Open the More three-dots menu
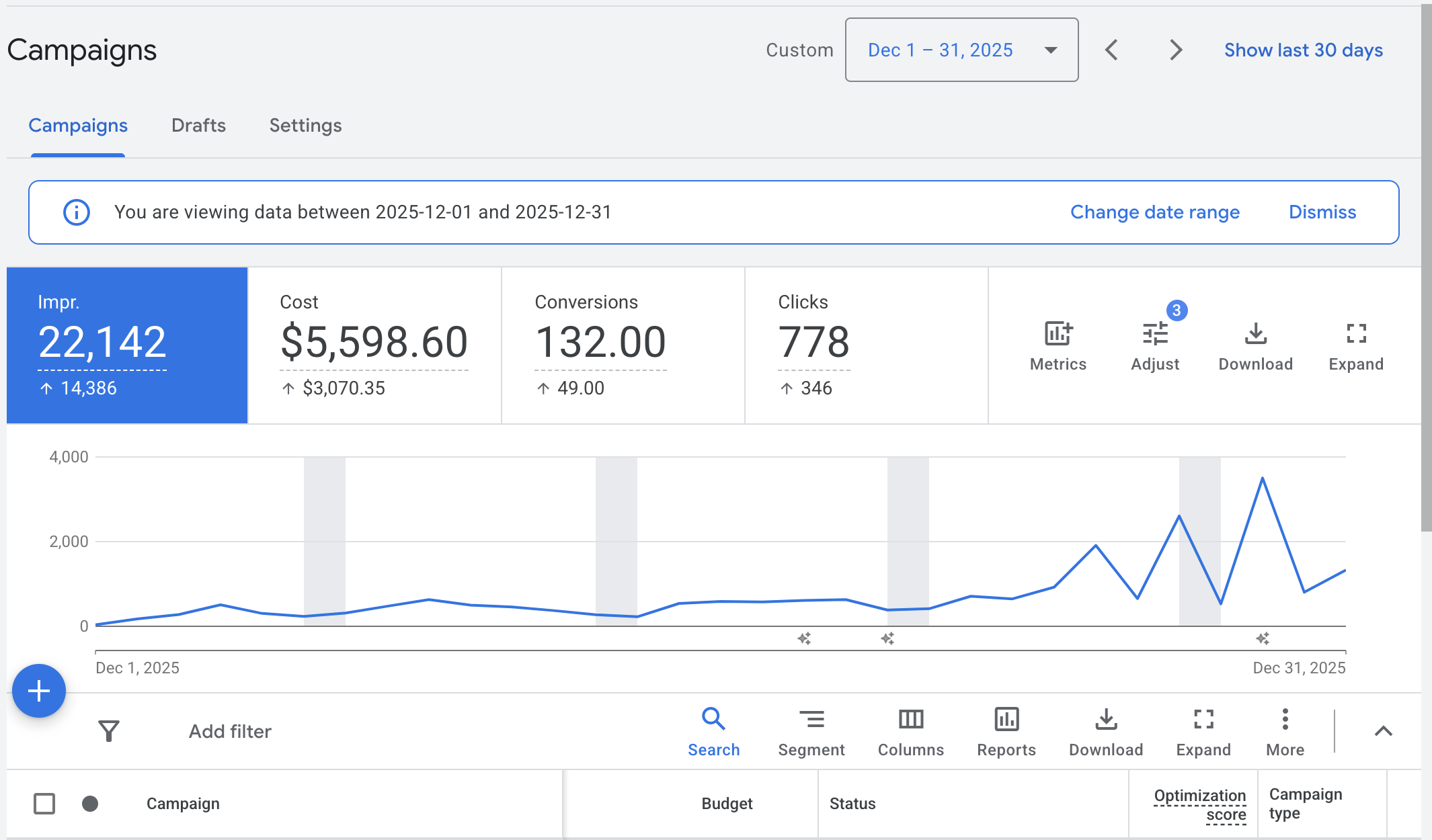This screenshot has height=840, width=1432. click(x=1285, y=720)
